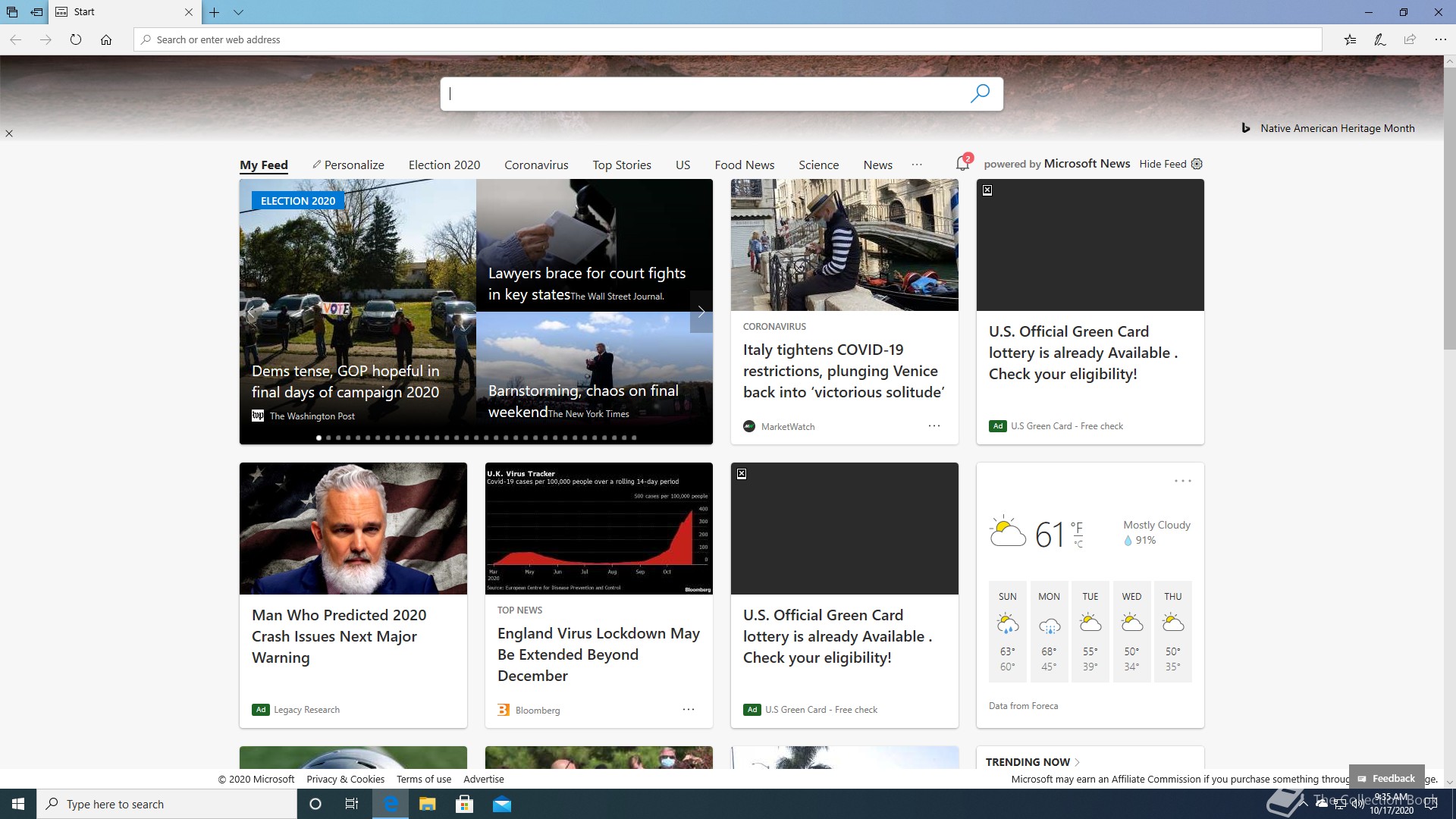Advance carousel with next arrow
1456x819 pixels.
pyautogui.click(x=701, y=312)
